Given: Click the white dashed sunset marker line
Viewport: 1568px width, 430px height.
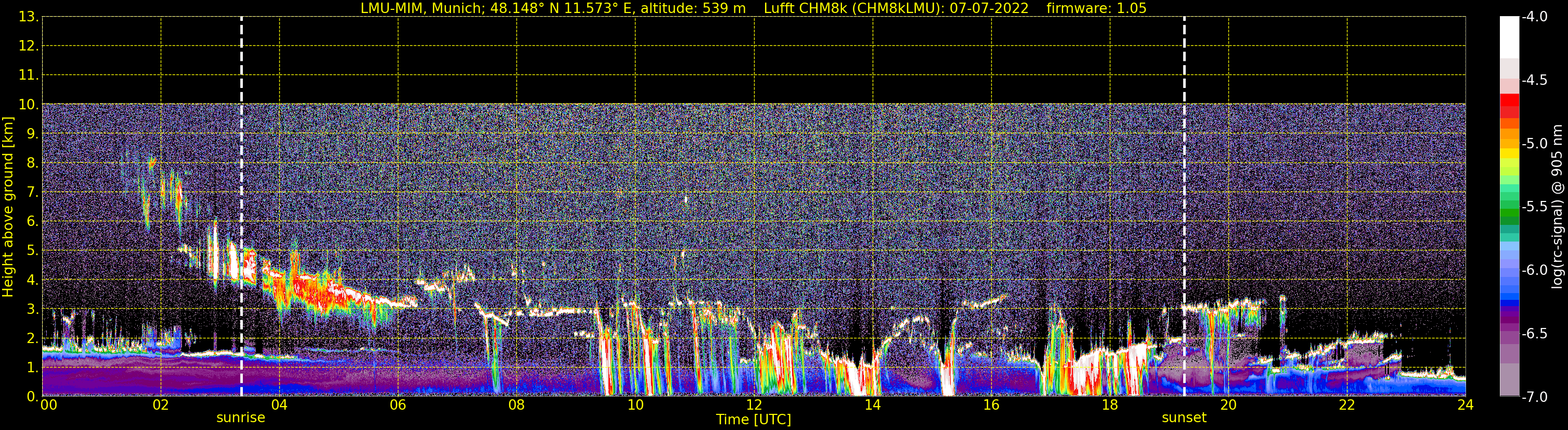Looking at the screenshot, I should click(x=1185, y=207).
